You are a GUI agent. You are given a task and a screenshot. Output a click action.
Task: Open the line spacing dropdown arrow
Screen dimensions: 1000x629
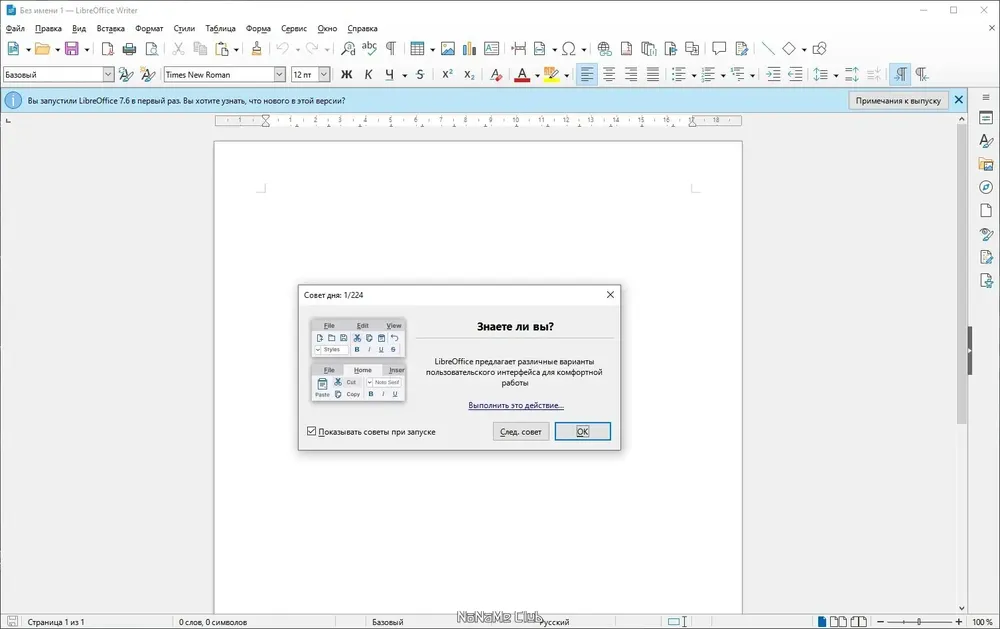tap(835, 75)
